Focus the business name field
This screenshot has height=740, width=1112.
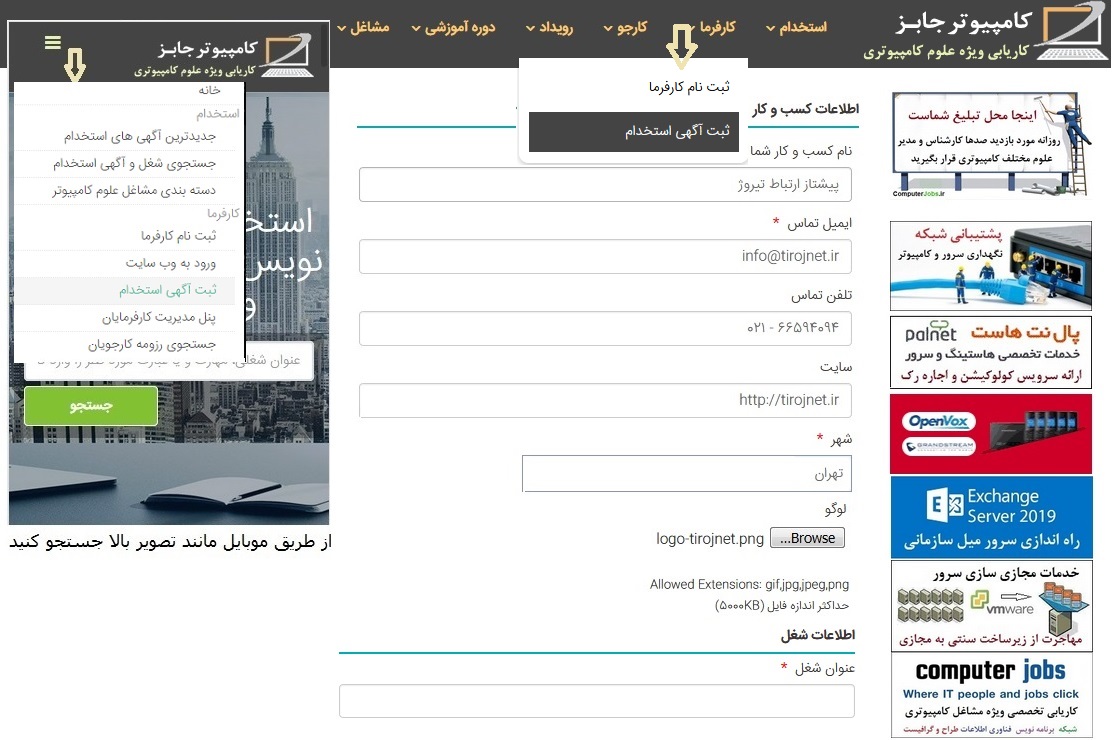pos(605,184)
